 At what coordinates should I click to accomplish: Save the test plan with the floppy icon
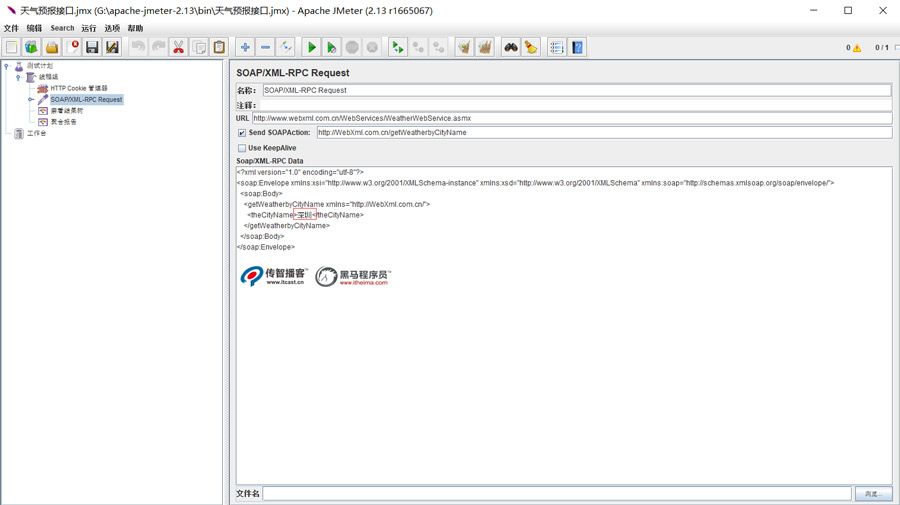(x=92, y=48)
